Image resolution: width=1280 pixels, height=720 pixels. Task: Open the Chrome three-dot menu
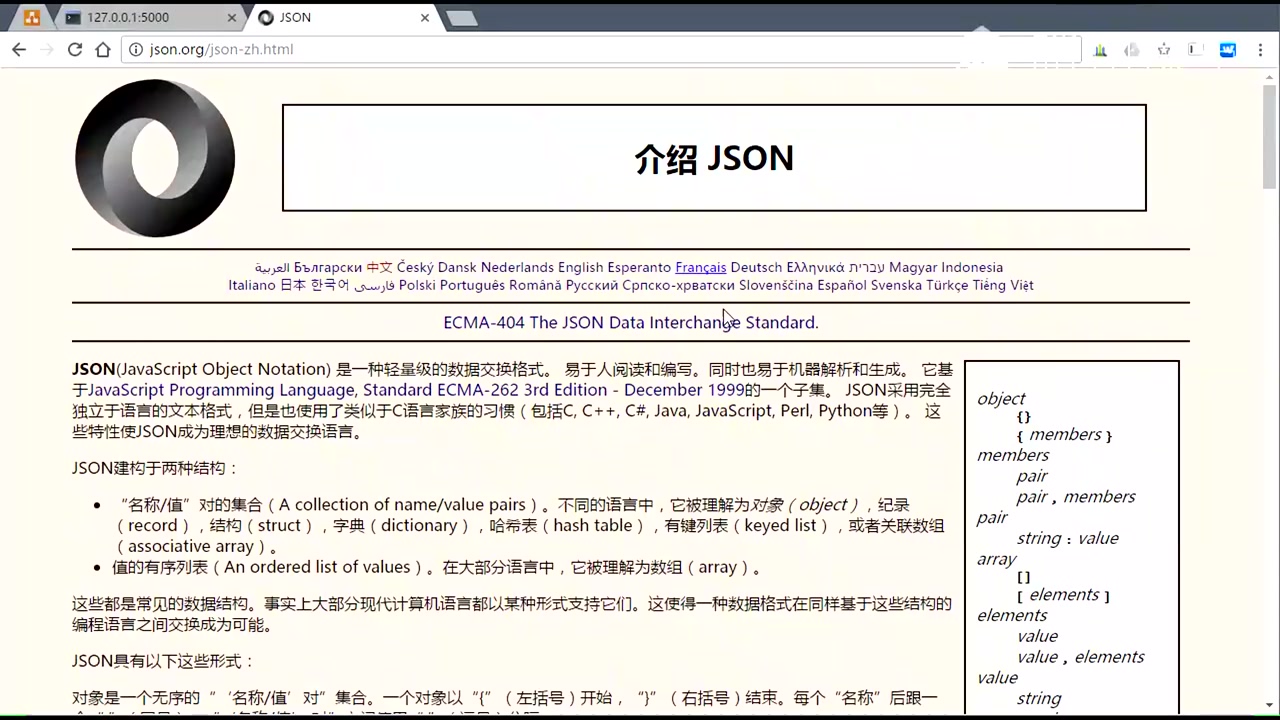1261,49
